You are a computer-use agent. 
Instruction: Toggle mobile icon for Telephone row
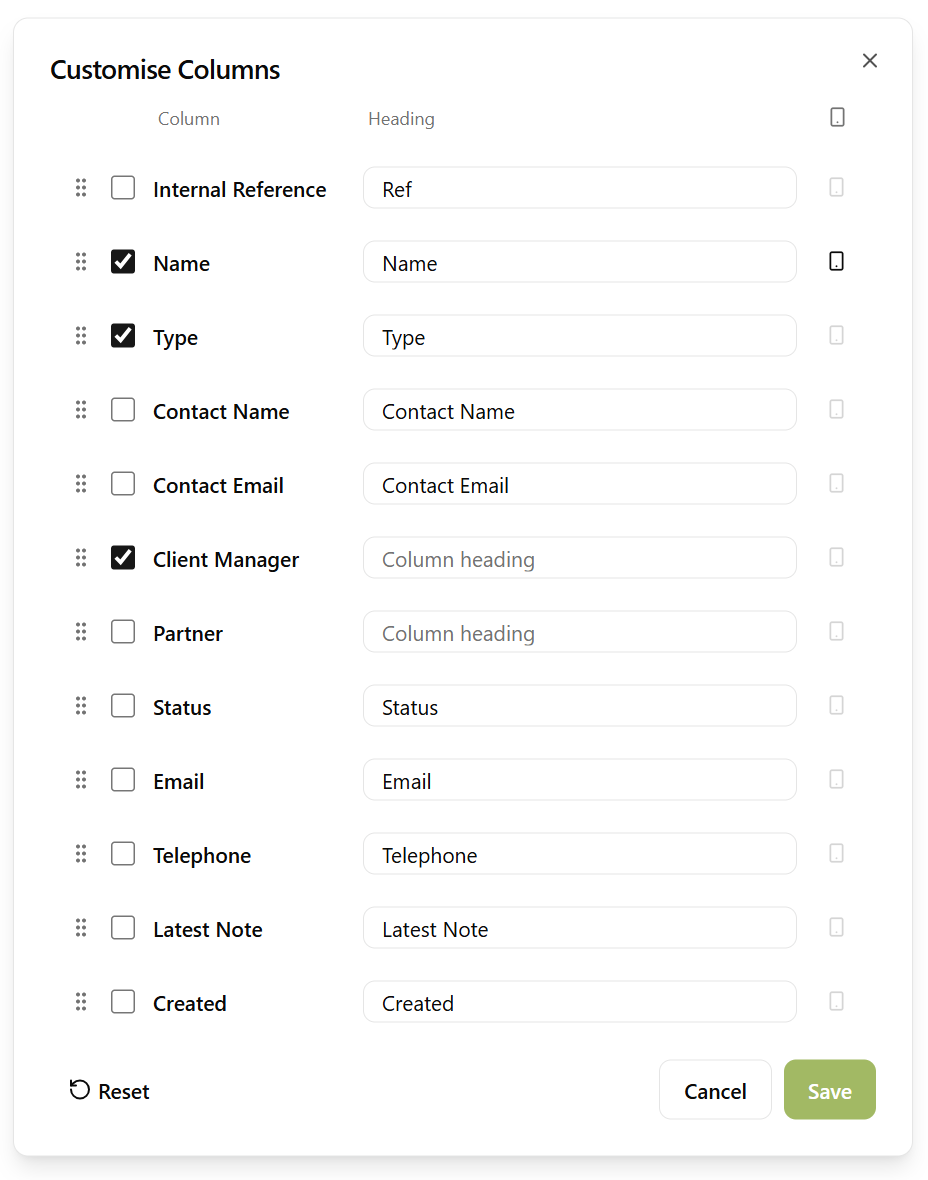point(836,853)
